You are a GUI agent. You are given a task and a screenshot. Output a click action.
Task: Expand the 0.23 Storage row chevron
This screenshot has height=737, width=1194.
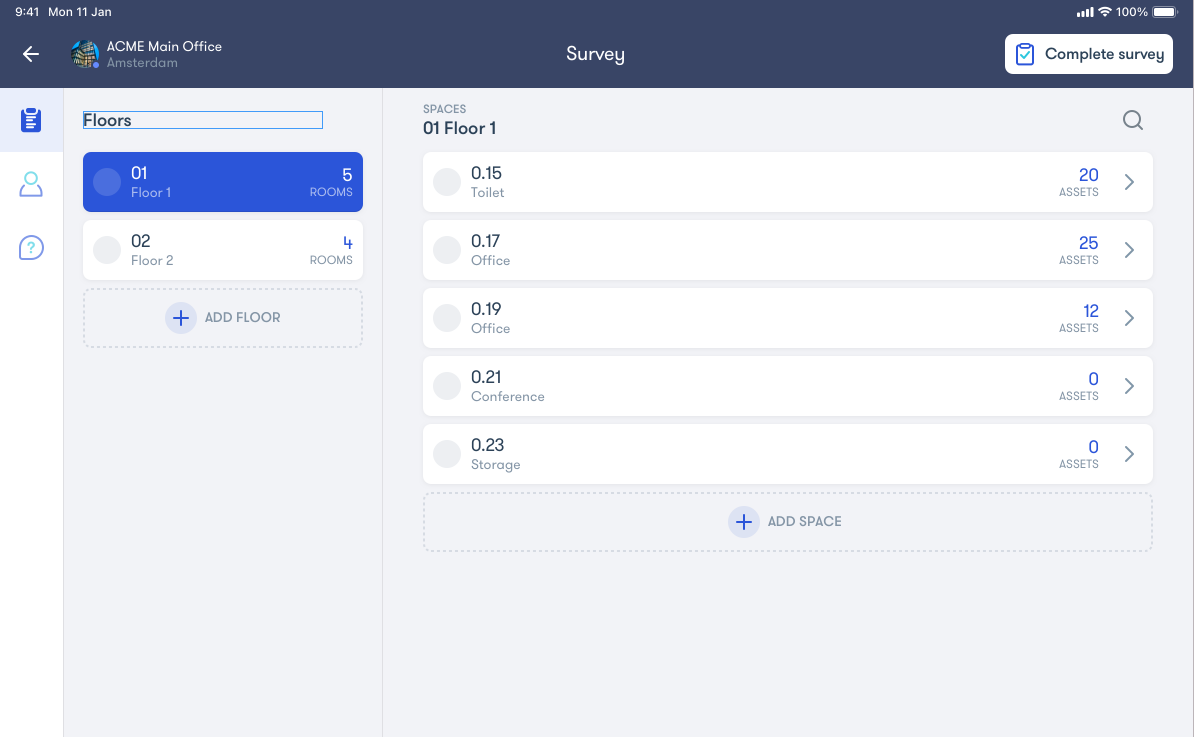click(1129, 454)
